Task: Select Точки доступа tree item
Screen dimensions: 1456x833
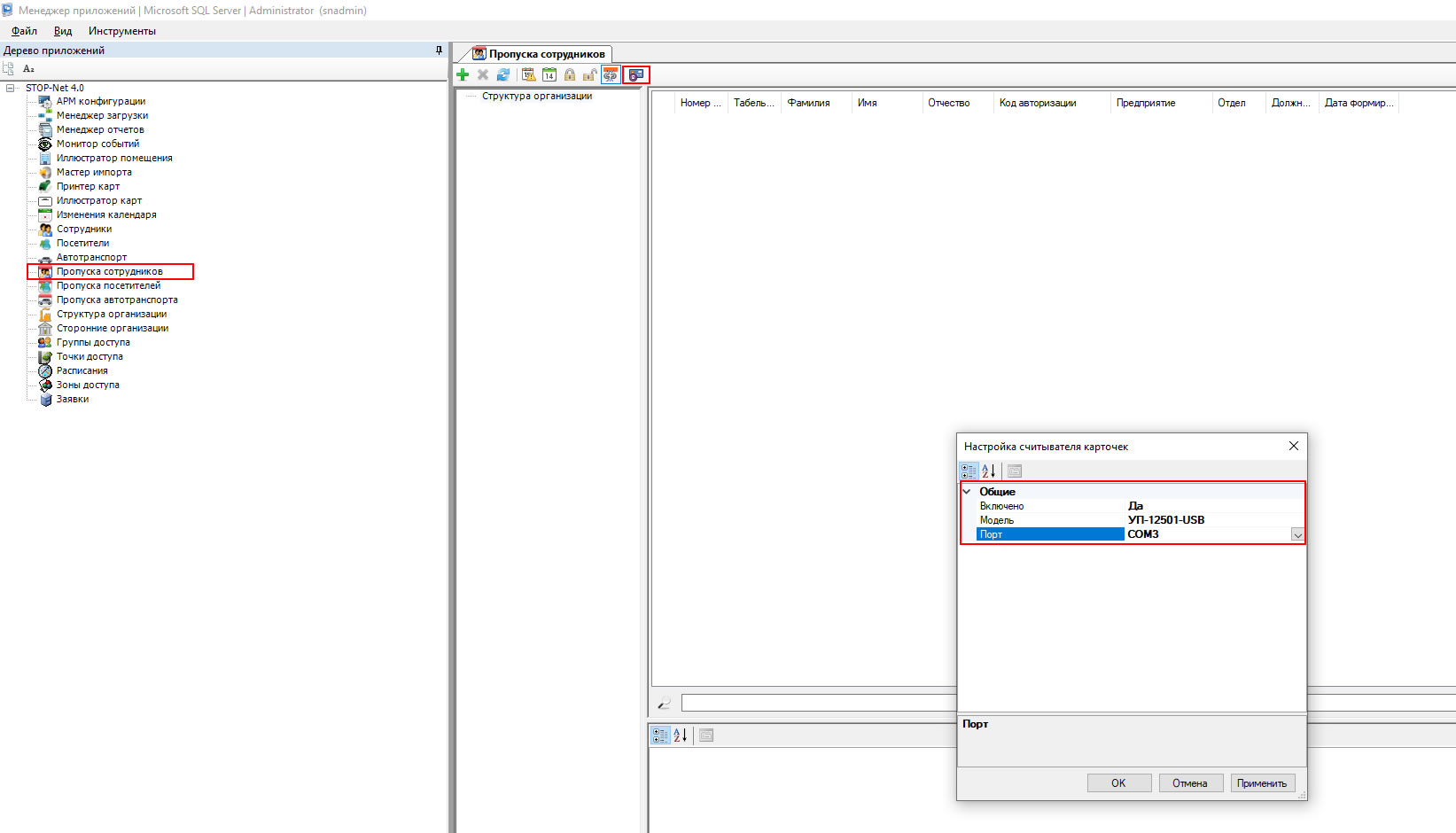Action: pyautogui.click(x=90, y=356)
